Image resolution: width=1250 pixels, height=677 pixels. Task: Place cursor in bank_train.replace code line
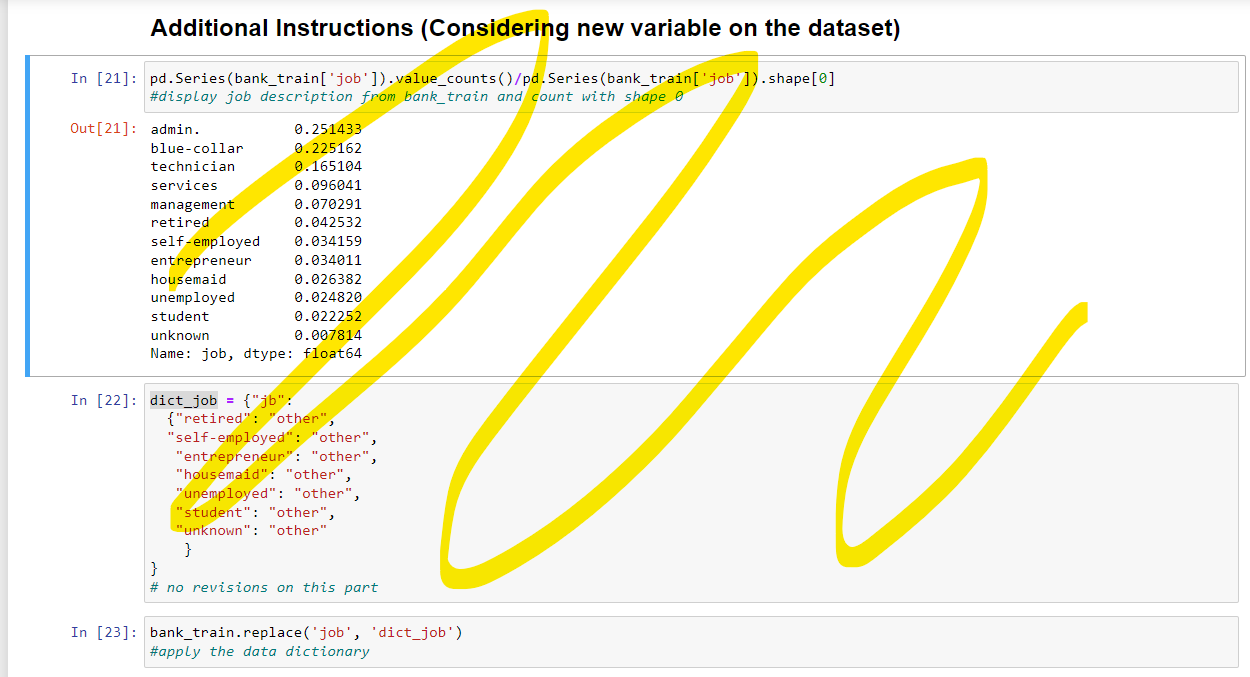(306, 632)
